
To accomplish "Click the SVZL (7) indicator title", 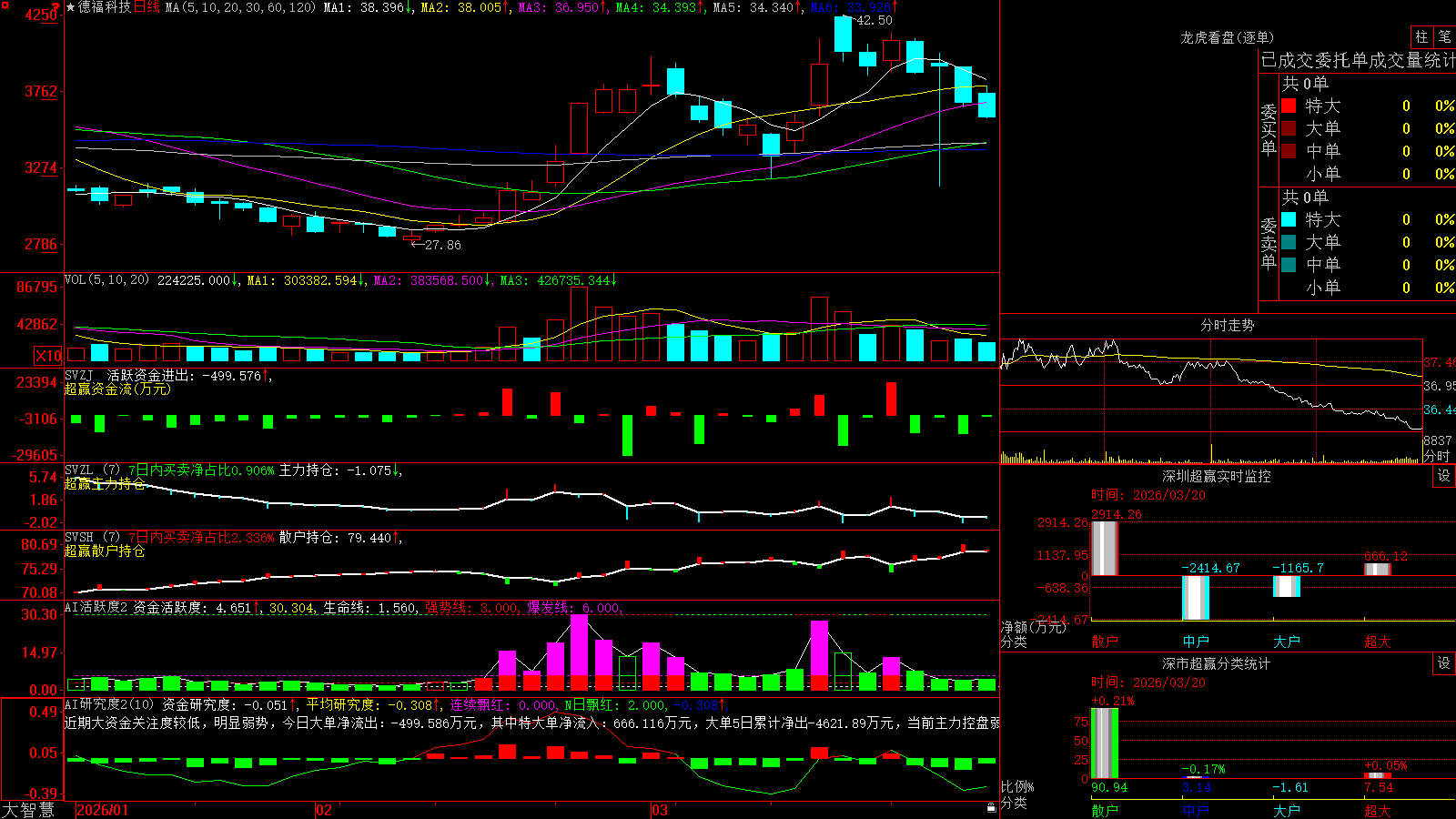I will [92, 470].
